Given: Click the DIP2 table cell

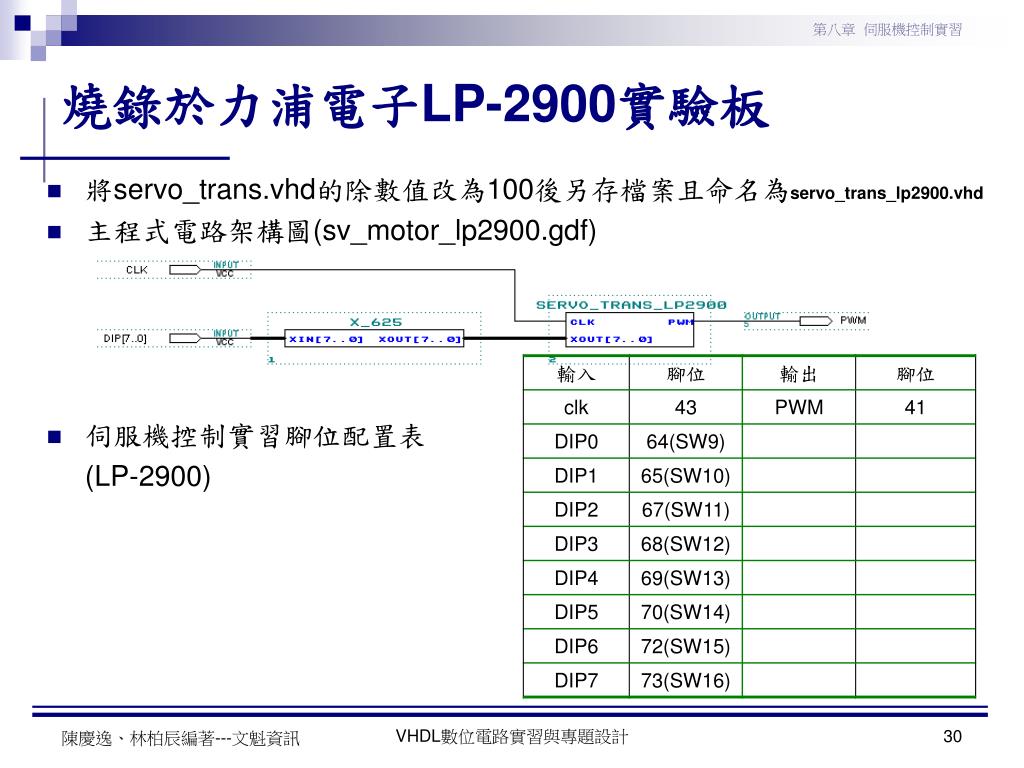Looking at the screenshot, I should (x=576, y=510).
